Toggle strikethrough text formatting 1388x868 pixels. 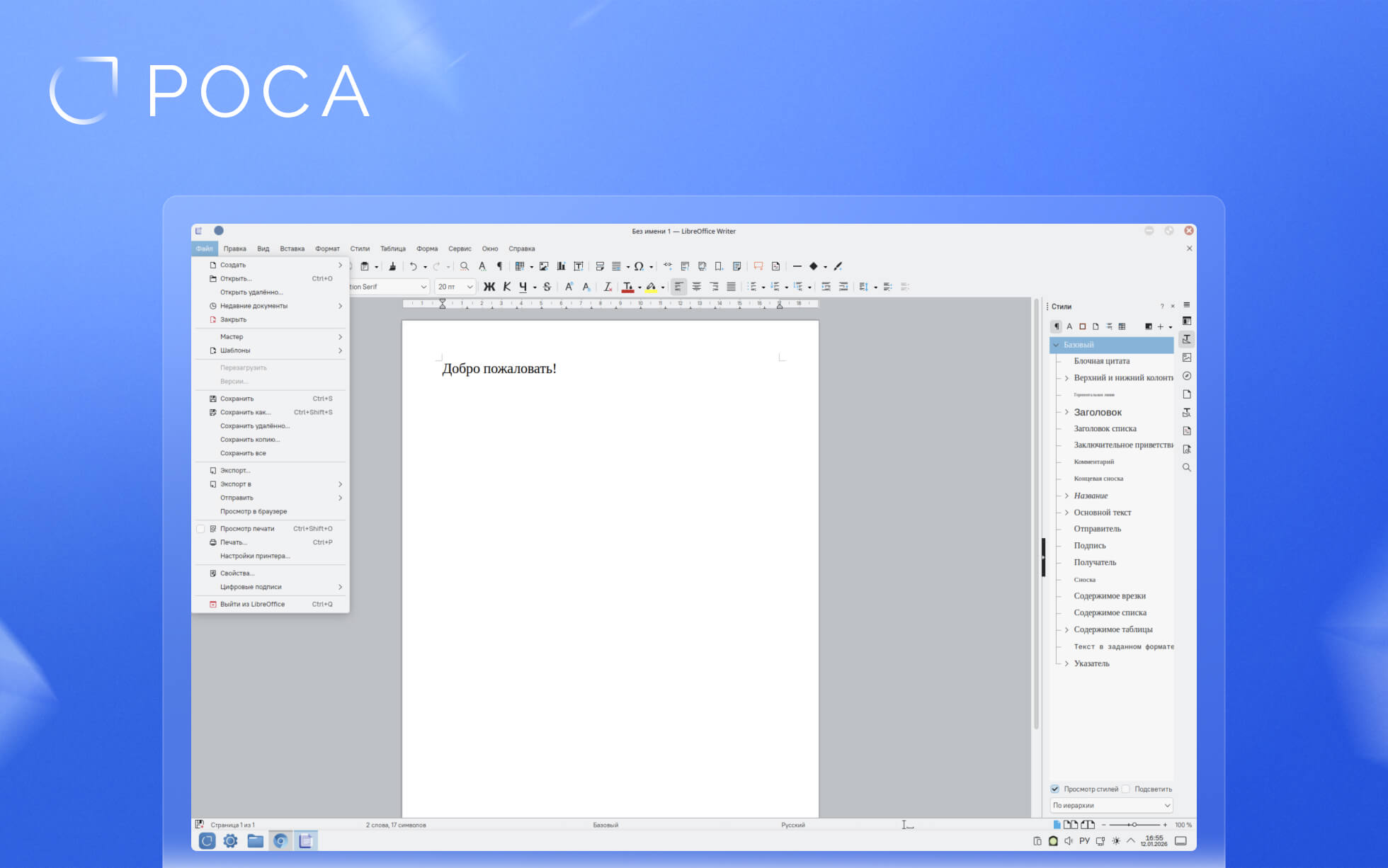pyautogui.click(x=547, y=287)
